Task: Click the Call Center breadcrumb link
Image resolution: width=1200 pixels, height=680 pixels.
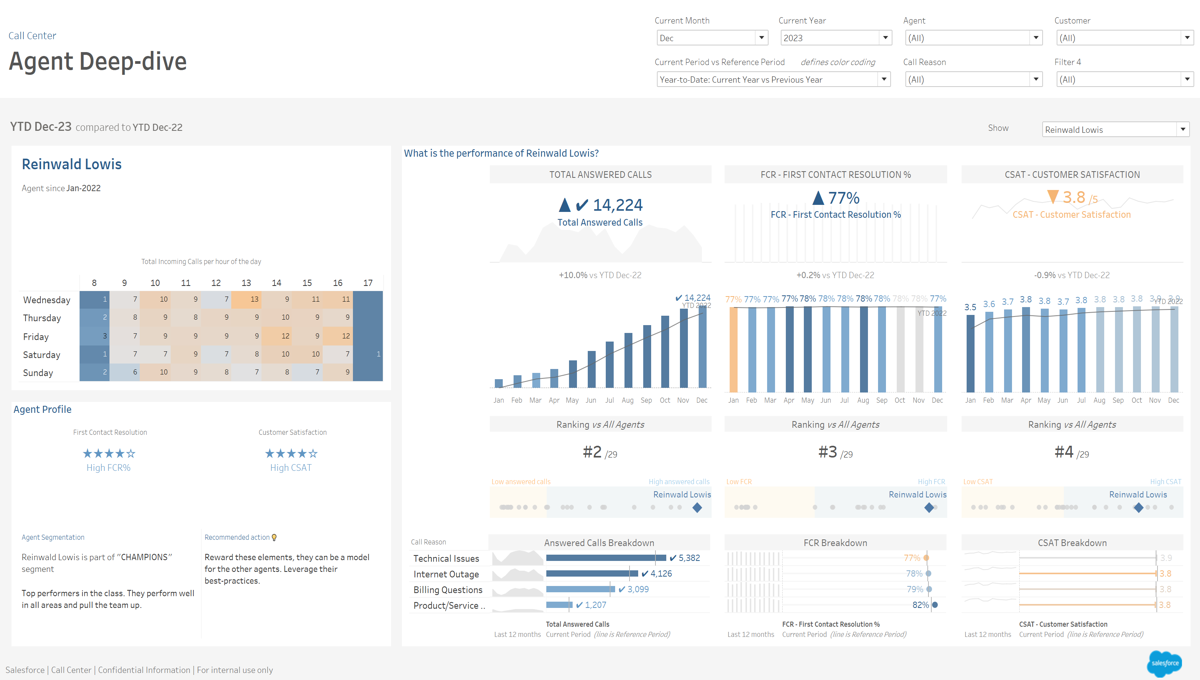Action: pyautogui.click(x=32, y=36)
